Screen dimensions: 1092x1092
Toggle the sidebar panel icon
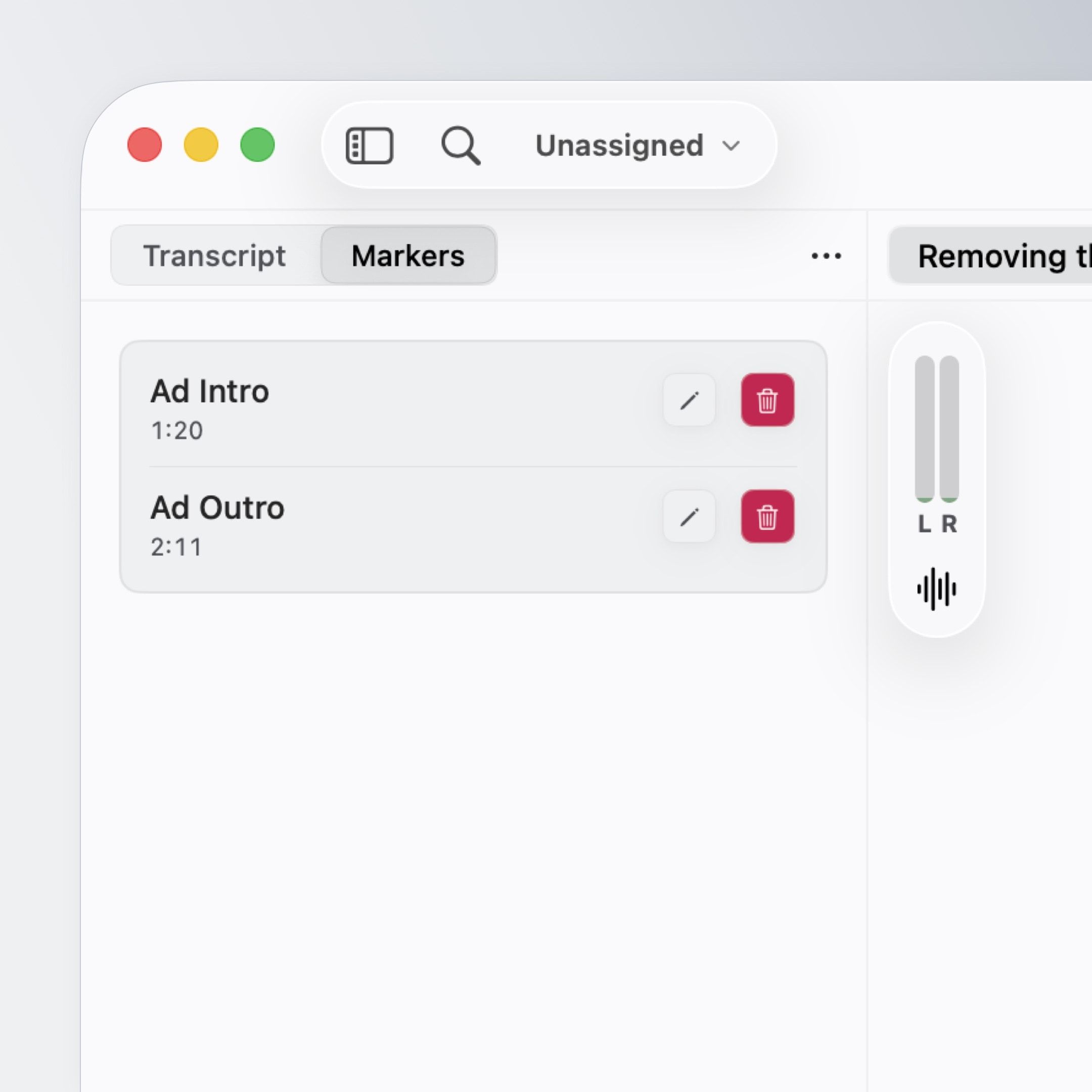369,146
